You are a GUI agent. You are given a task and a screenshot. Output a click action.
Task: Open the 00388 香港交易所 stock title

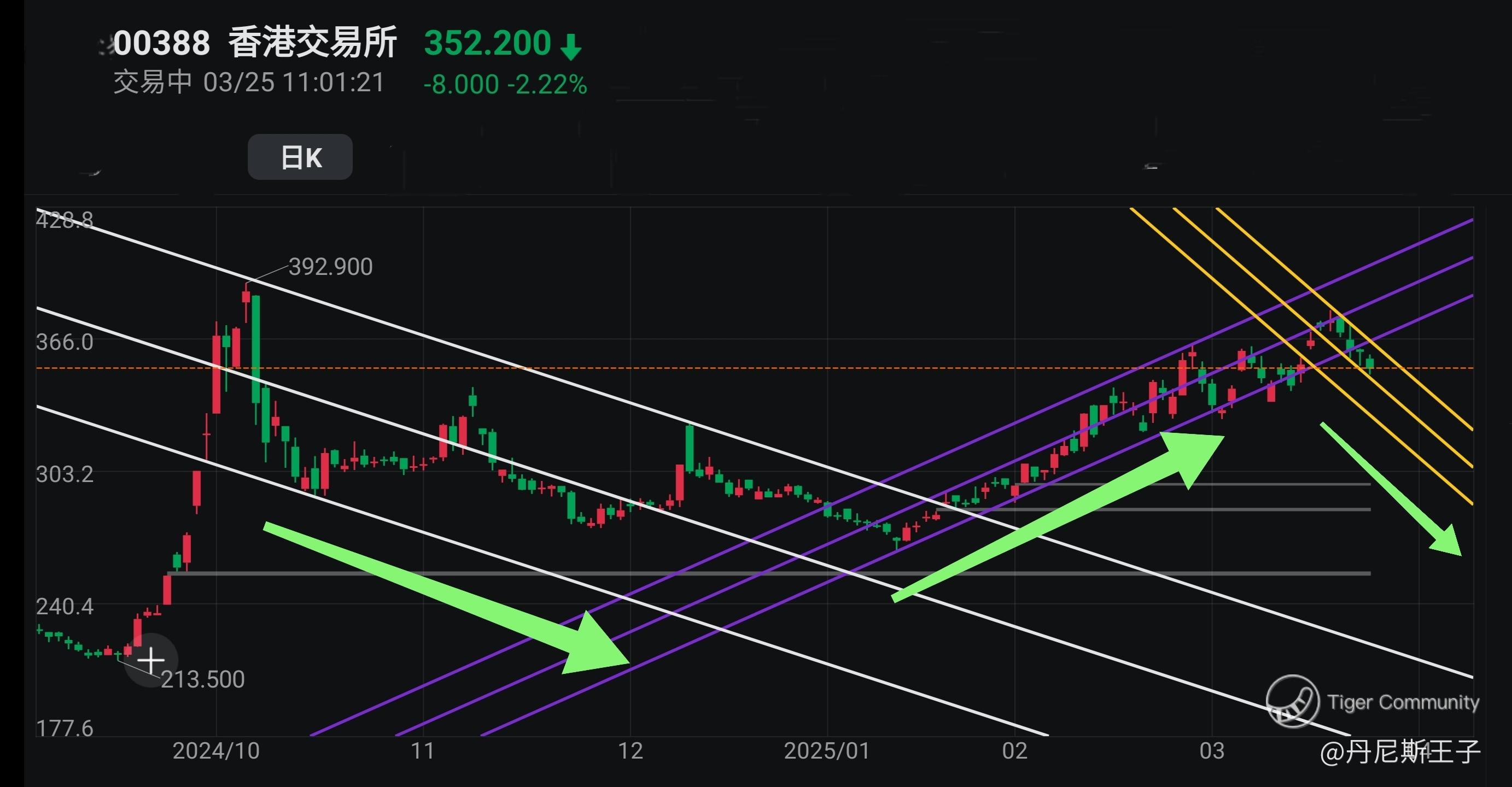(x=255, y=43)
